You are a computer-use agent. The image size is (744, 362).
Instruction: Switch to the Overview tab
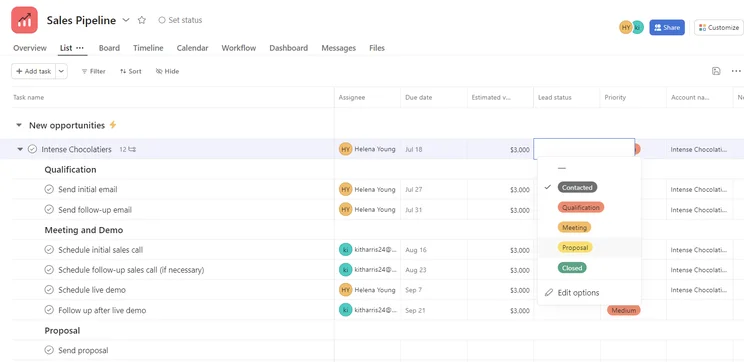(x=30, y=48)
